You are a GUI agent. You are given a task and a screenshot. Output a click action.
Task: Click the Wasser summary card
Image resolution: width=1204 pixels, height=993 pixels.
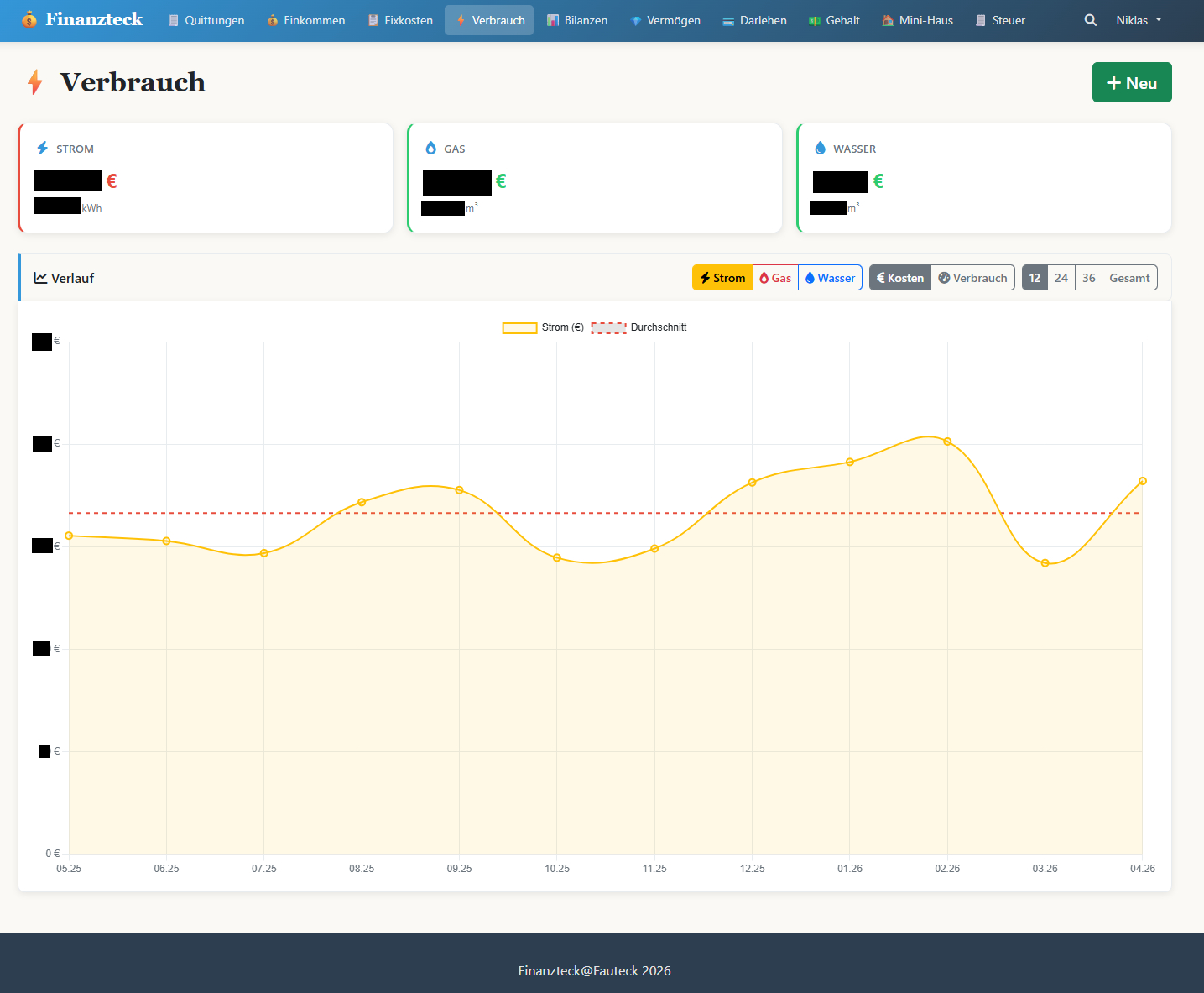click(984, 178)
